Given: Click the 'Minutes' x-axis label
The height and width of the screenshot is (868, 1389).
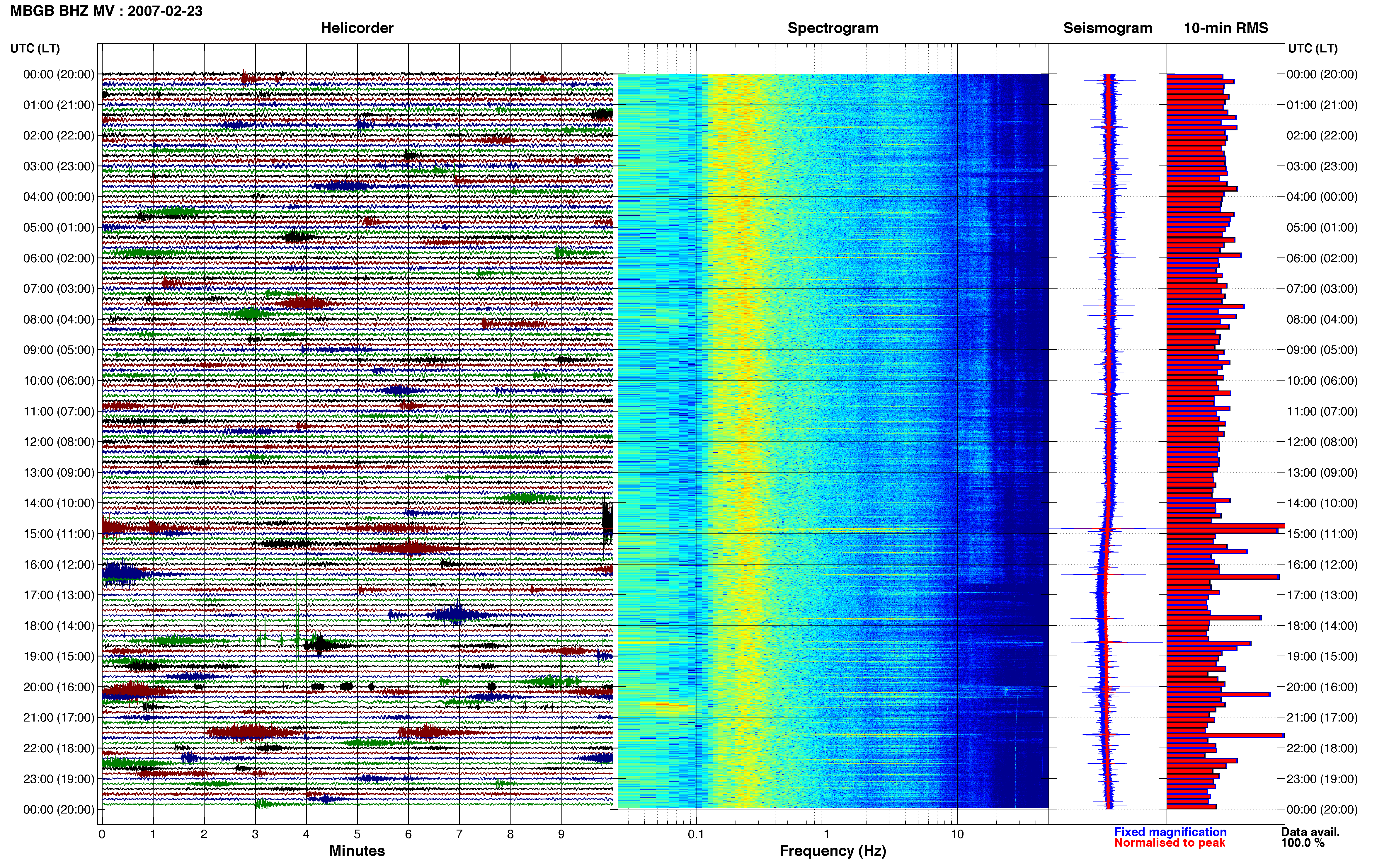Looking at the screenshot, I should [357, 851].
